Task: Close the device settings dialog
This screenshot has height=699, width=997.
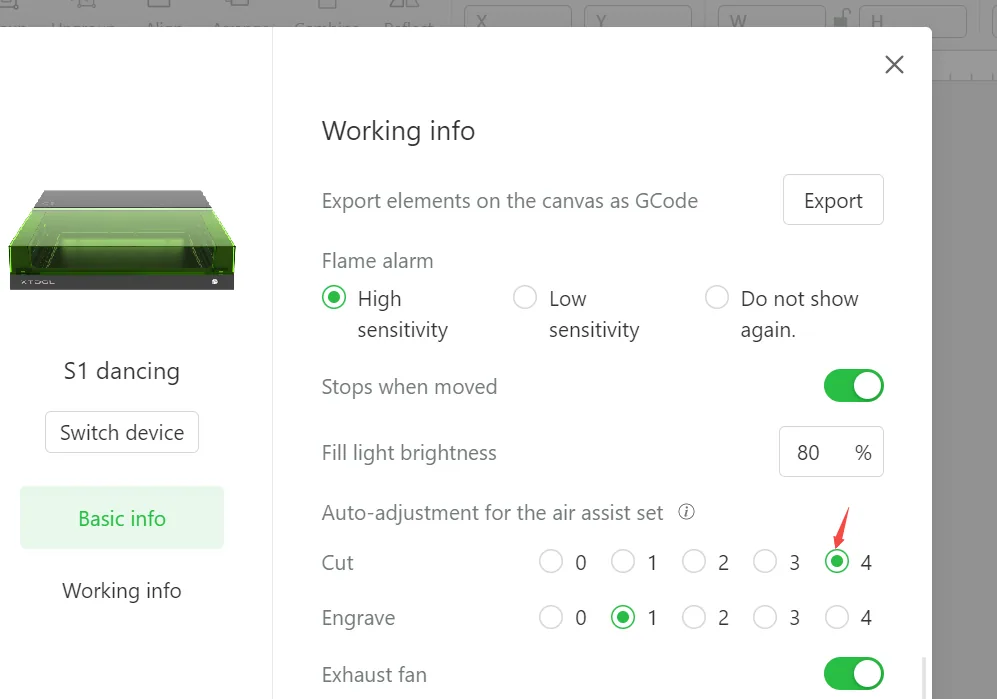Action: (x=894, y=64)
